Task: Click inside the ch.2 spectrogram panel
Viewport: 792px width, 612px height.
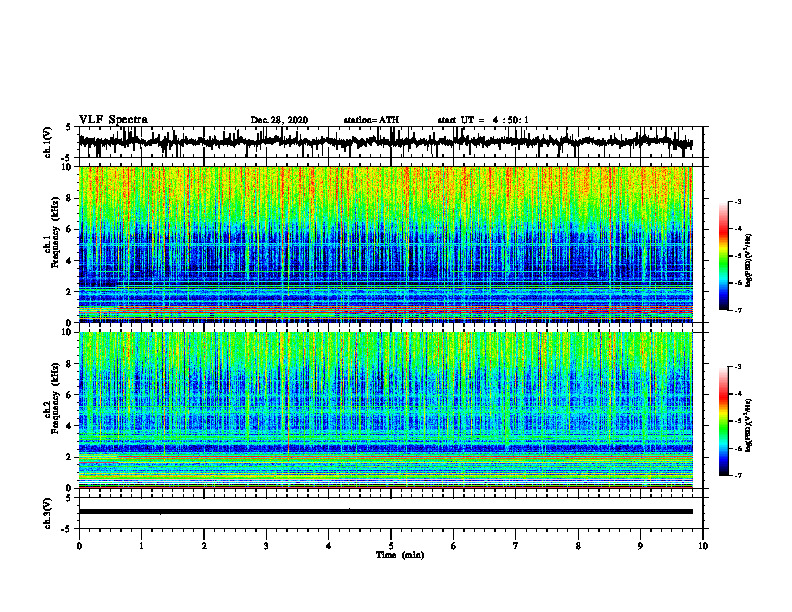Action: coord(385,410)
